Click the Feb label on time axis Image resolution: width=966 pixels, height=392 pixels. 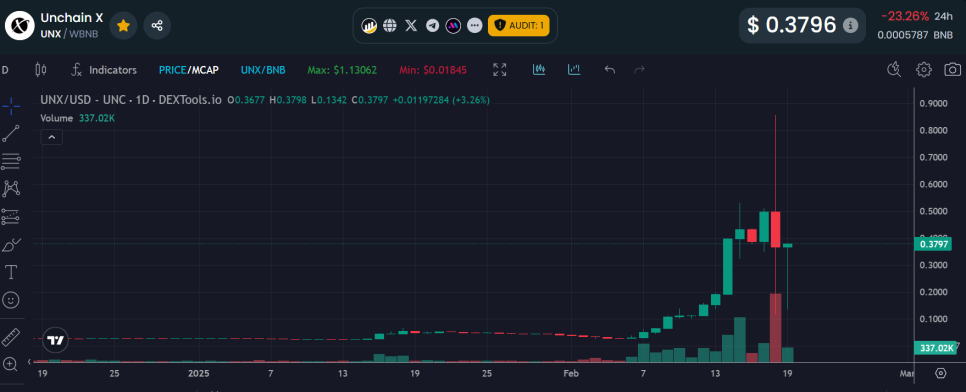[x=571, y=374]
